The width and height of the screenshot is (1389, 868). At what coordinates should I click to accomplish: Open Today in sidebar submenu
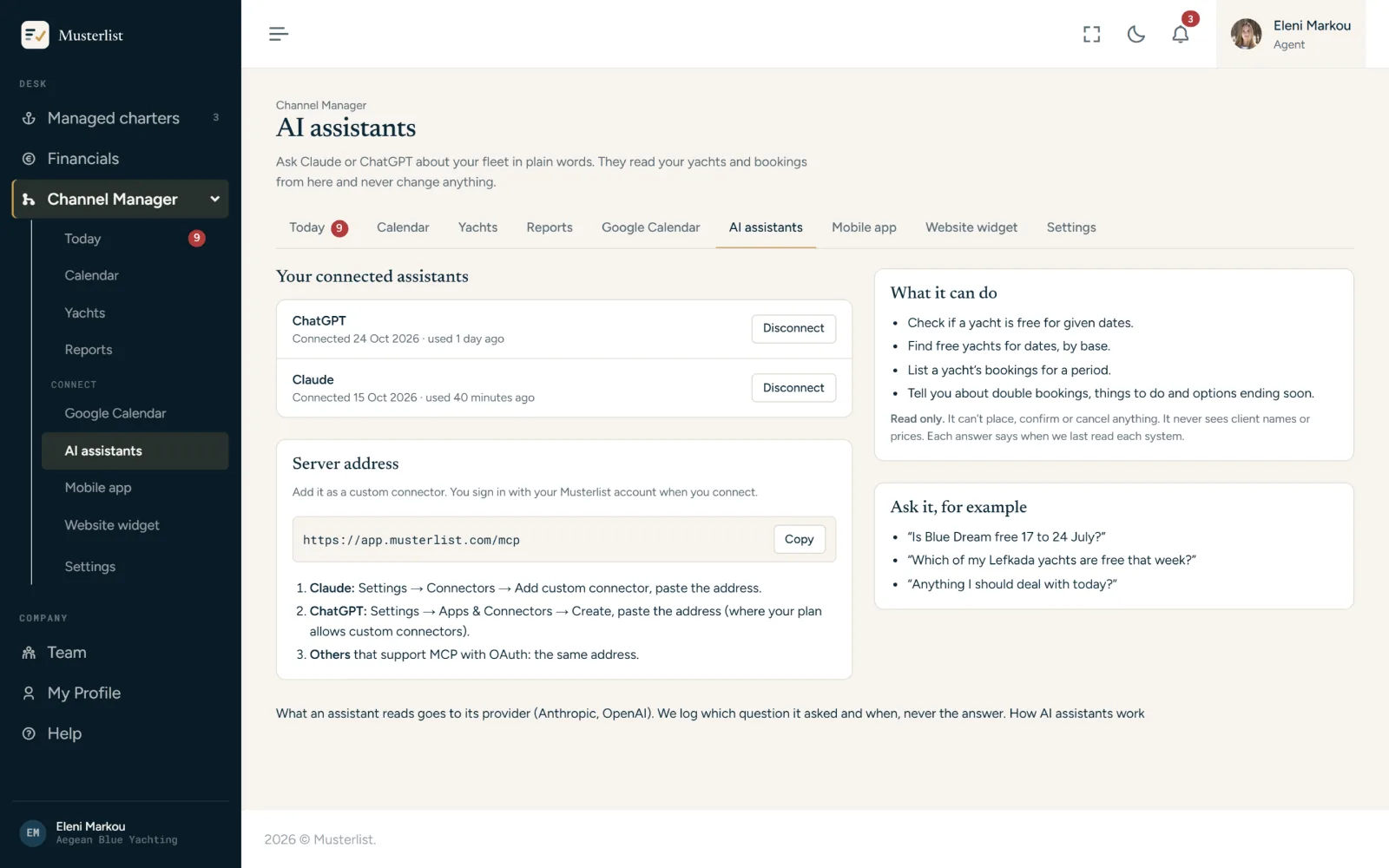135,239
